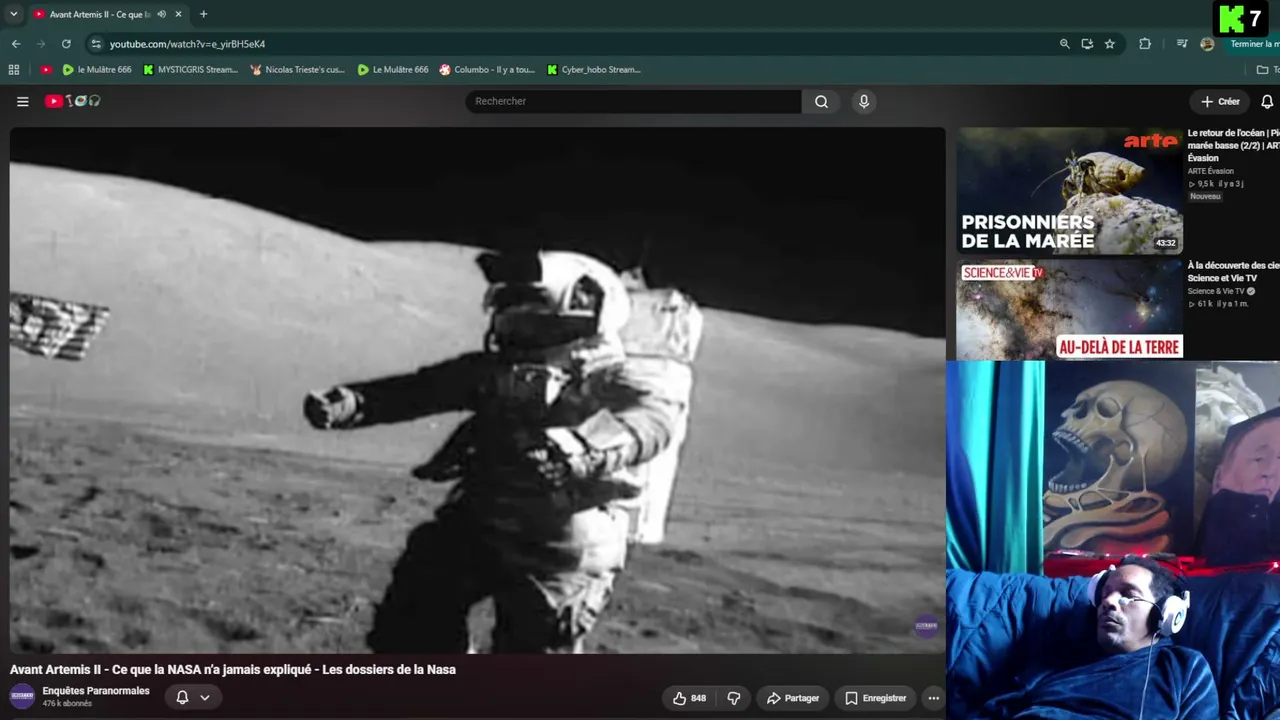
Task: Start voice search with the microphone
Action: (x=864, y=101)
